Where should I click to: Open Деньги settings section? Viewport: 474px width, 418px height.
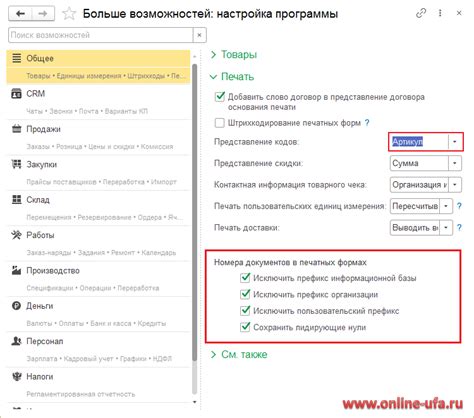point(98,314)
